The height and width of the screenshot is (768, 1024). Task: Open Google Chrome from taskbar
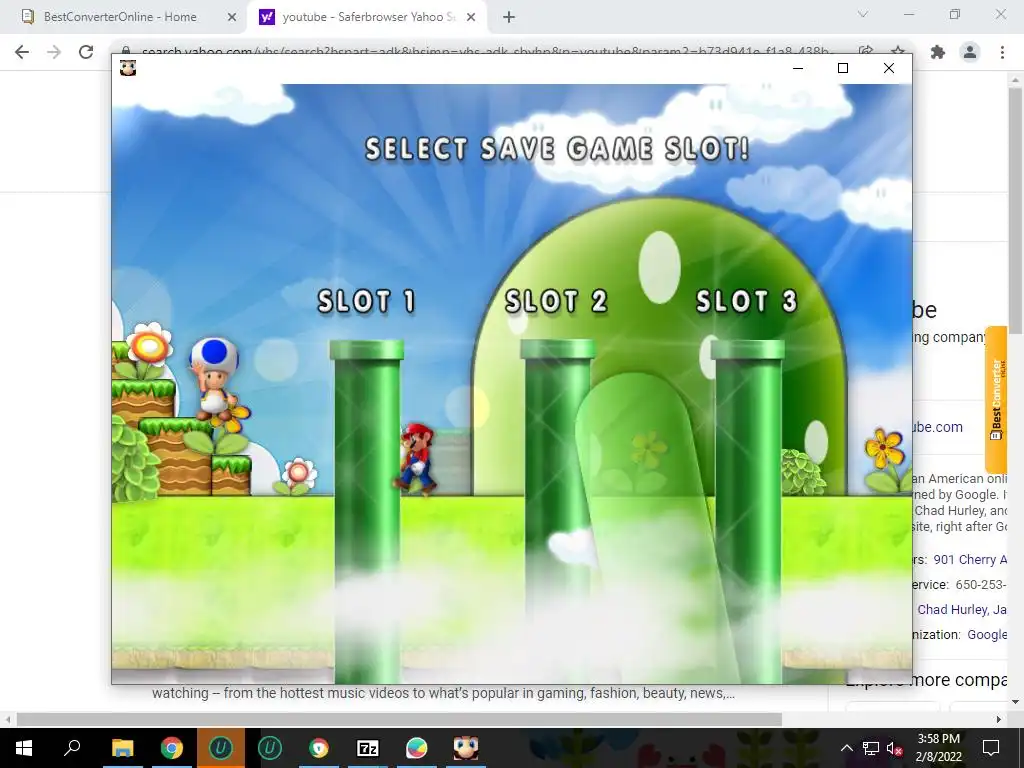point(172,748)
